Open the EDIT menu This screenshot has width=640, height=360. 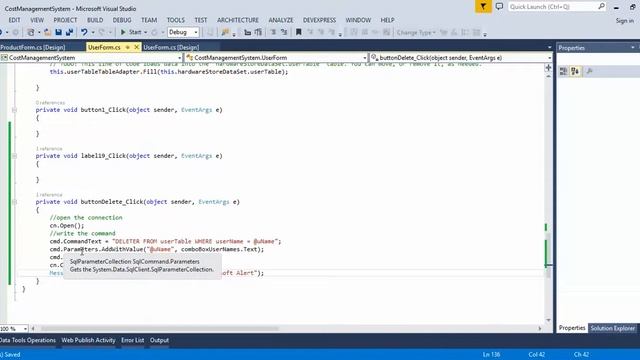pos(14,20)
